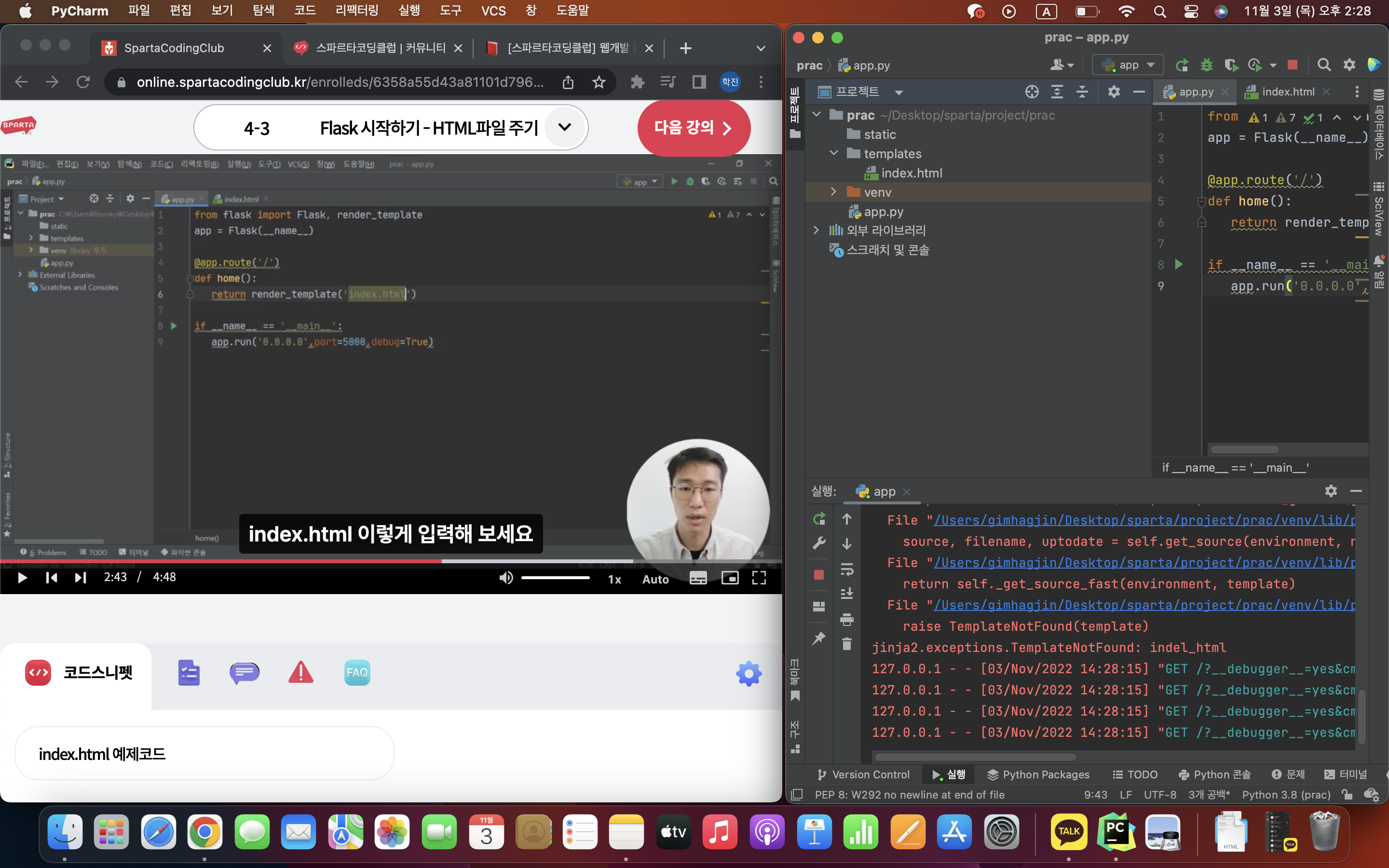The width and height of the screenshot is (1389, 868).
Task: Expand 외부 라이브러리 node
Action: click(817, 230)
